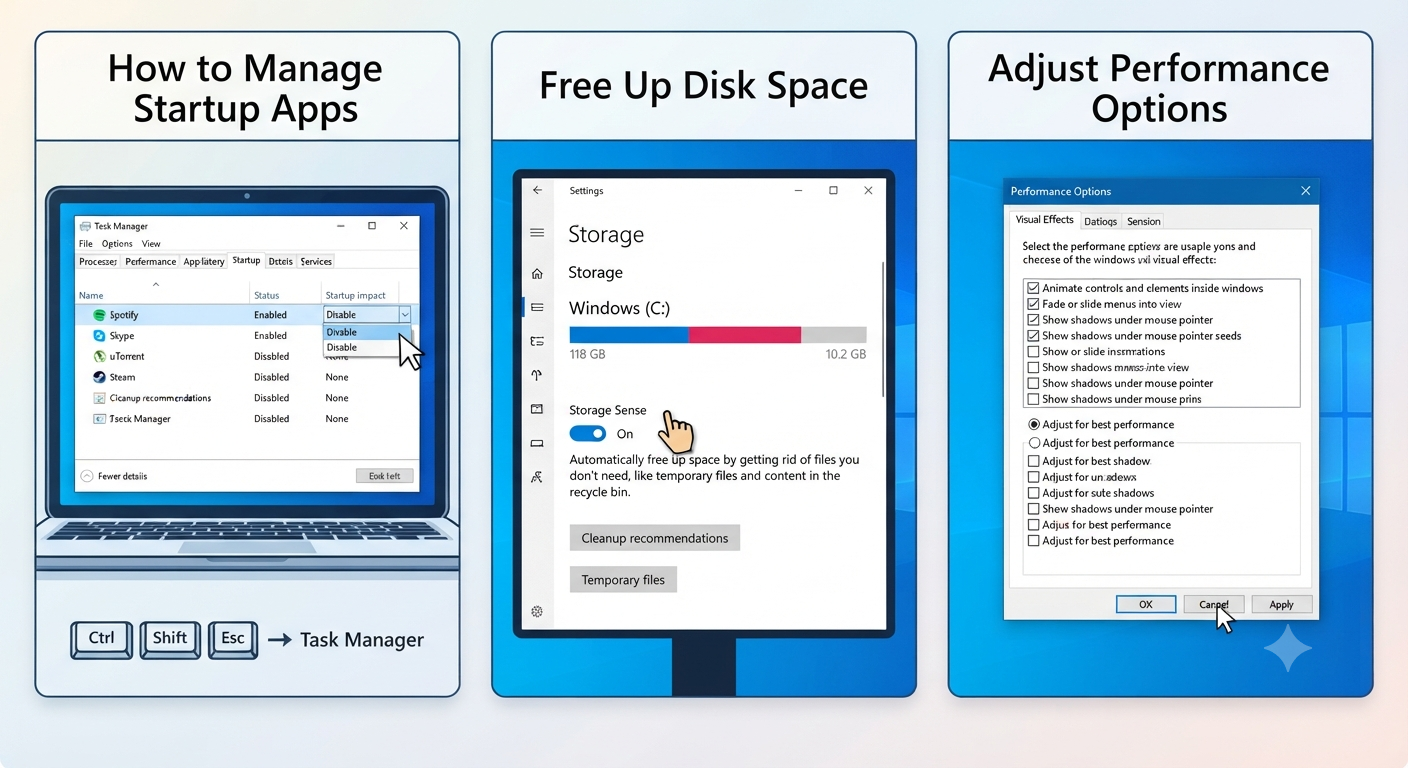Open Spotify's startup impact dropdown arrow
The height and width of the screenshot is (768, 1408).
[x=405, y=315]
